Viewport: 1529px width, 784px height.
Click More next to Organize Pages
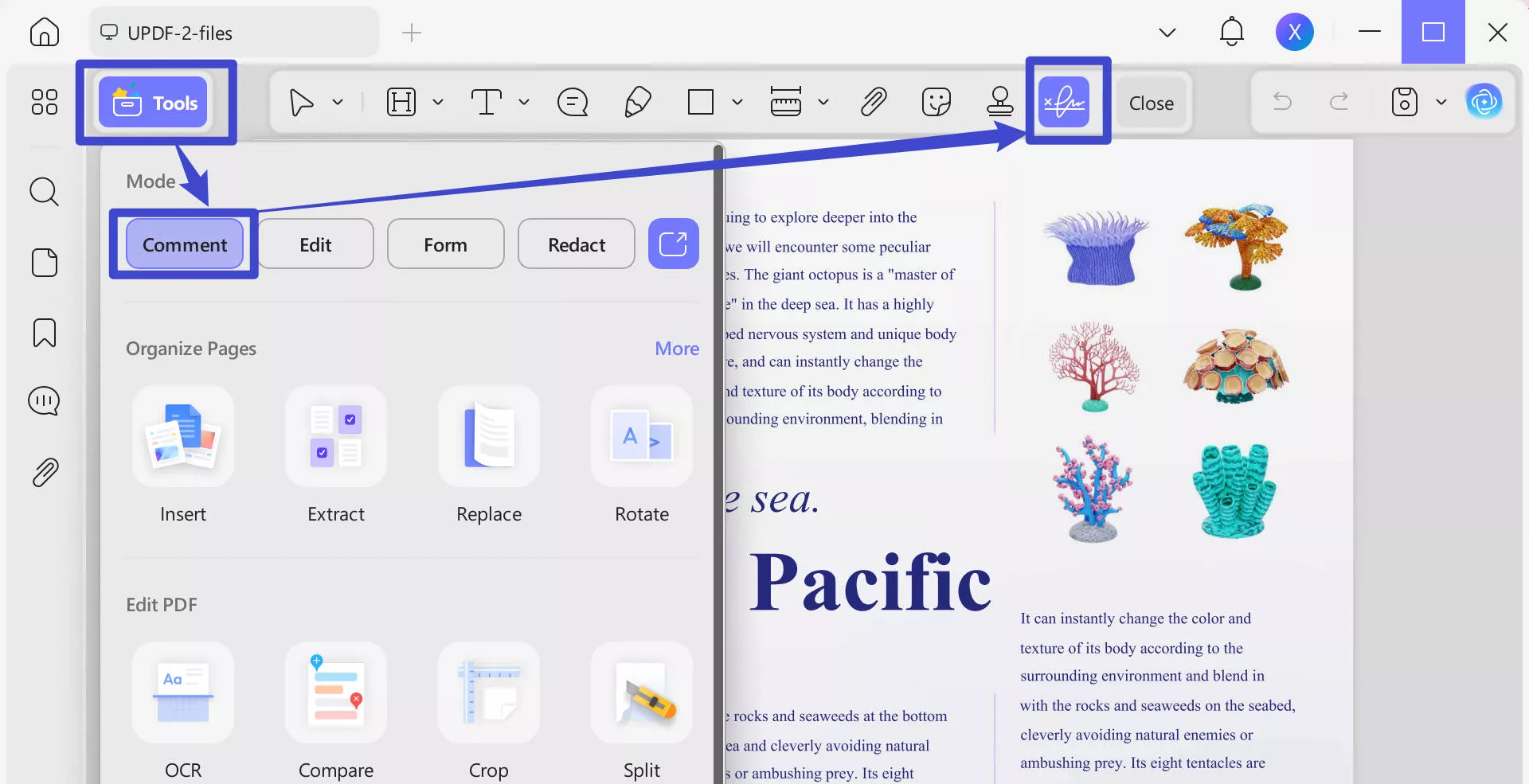coord(675,349)
